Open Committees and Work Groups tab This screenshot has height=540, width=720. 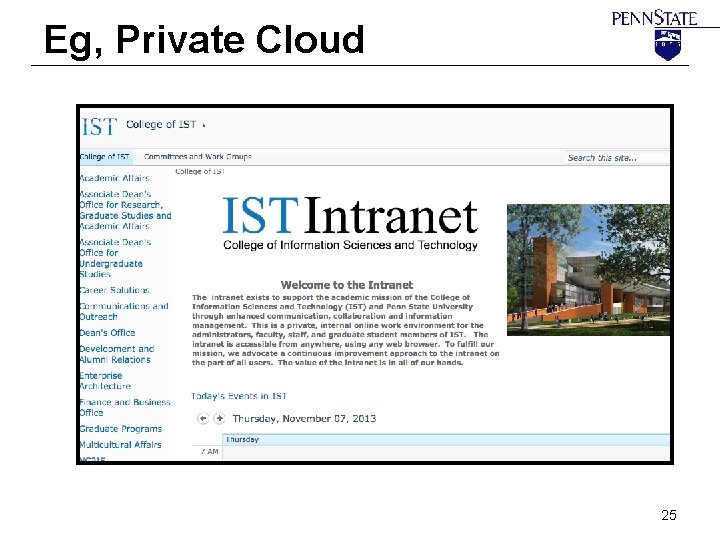(x=197, y=157)
